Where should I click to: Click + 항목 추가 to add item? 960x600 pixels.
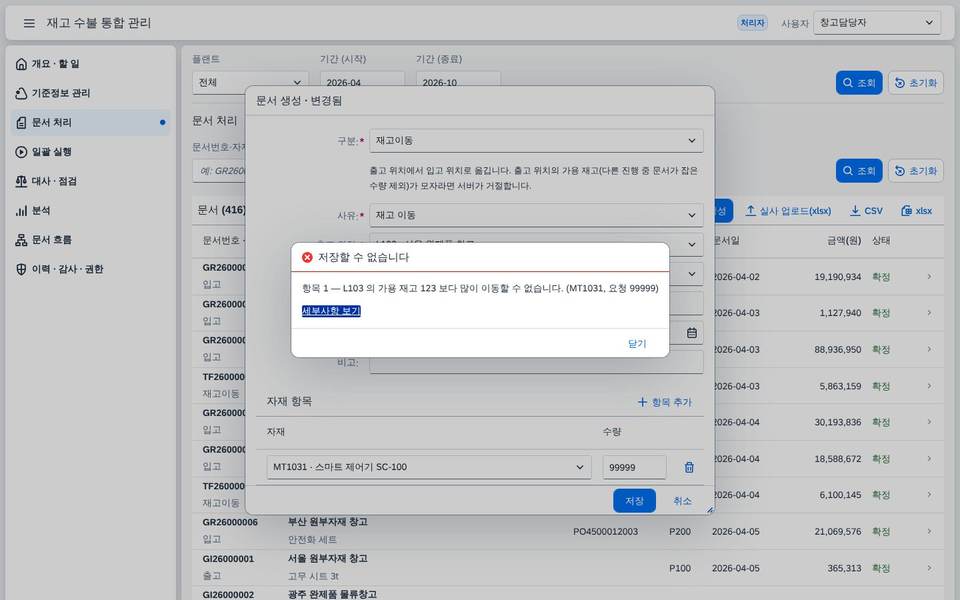pos(665,402)
